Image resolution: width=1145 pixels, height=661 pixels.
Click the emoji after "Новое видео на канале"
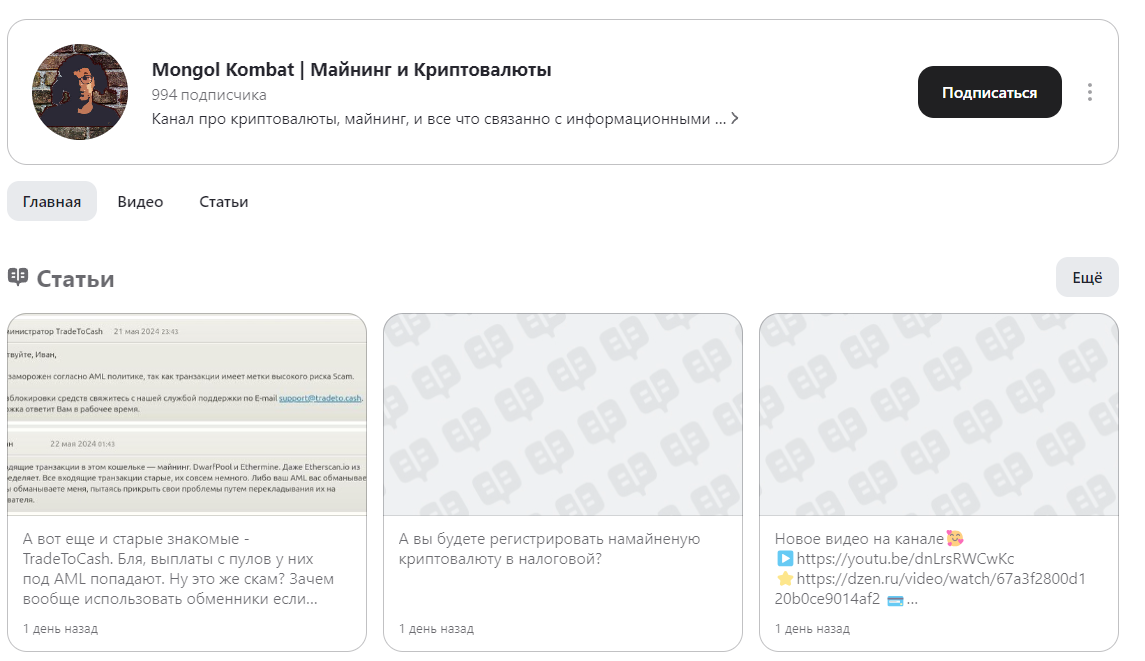(954, 539)
